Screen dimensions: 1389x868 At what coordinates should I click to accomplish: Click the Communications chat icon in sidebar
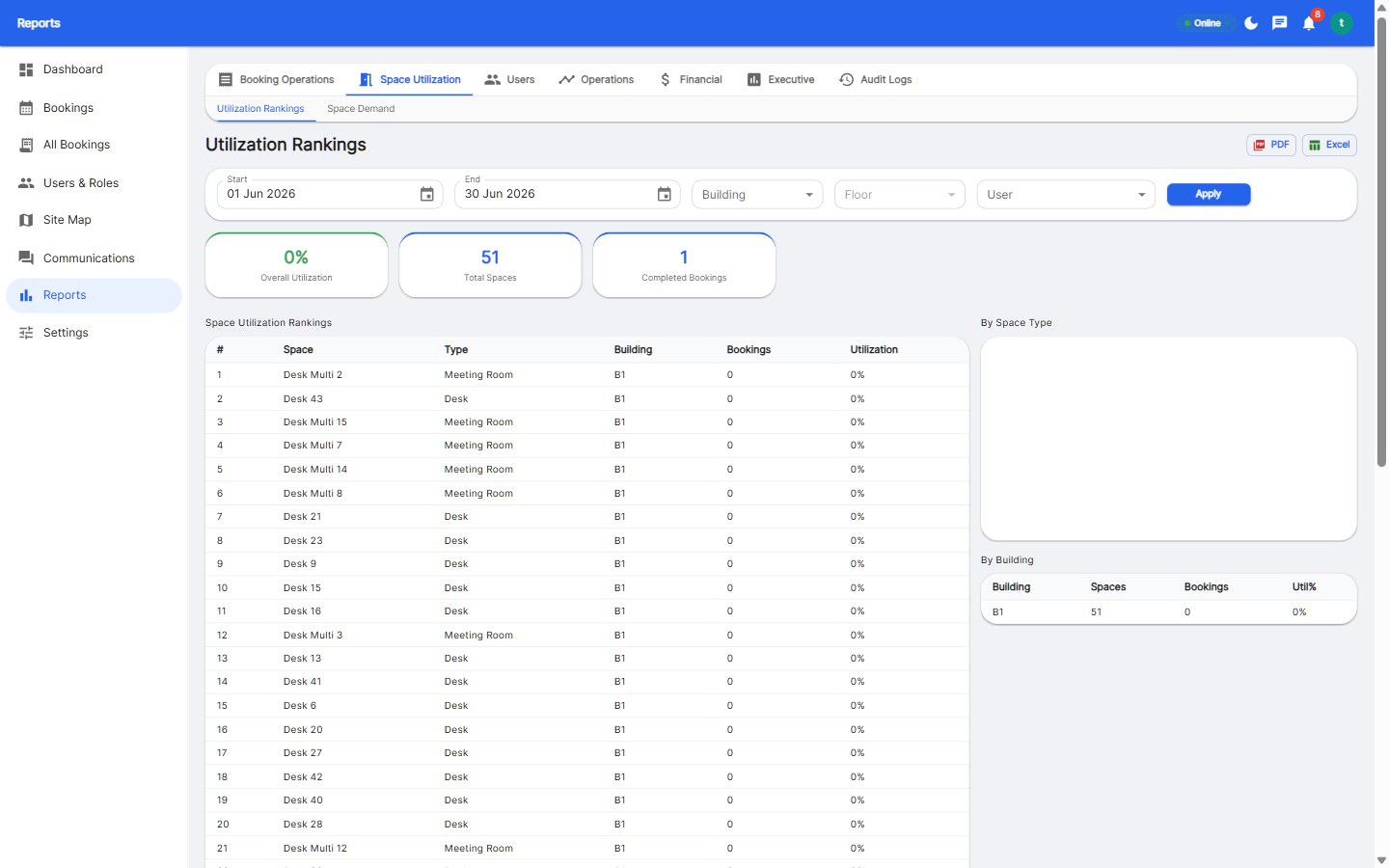pos(26,258)
